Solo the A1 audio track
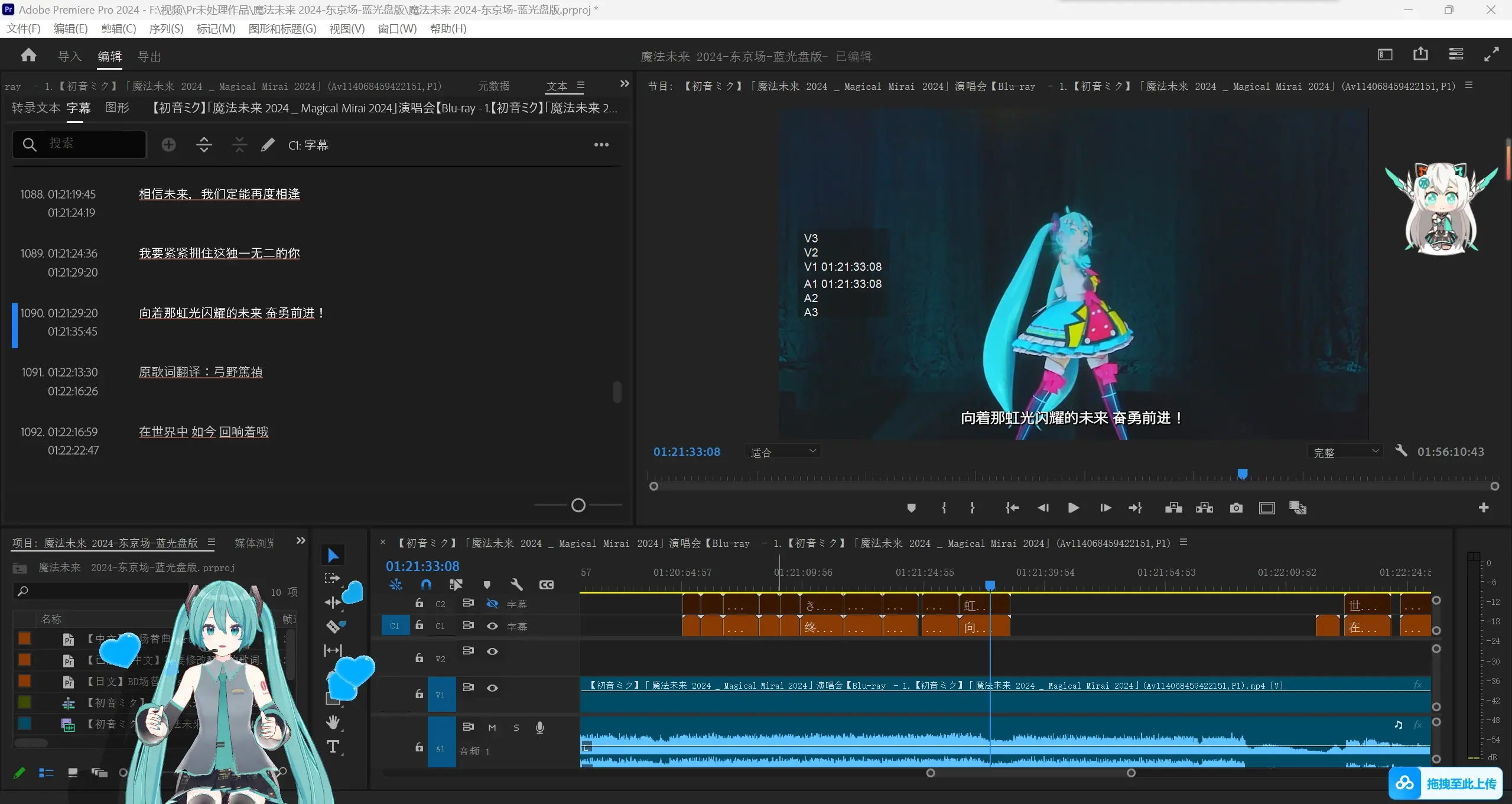The image size is (1512, 804). (x=516, y=728)
